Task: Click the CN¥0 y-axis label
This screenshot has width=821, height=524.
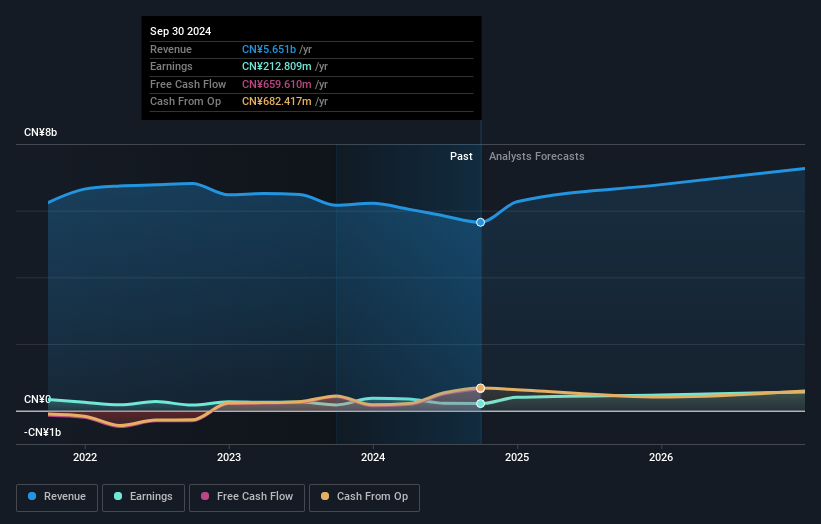Action: coord(37,399)
